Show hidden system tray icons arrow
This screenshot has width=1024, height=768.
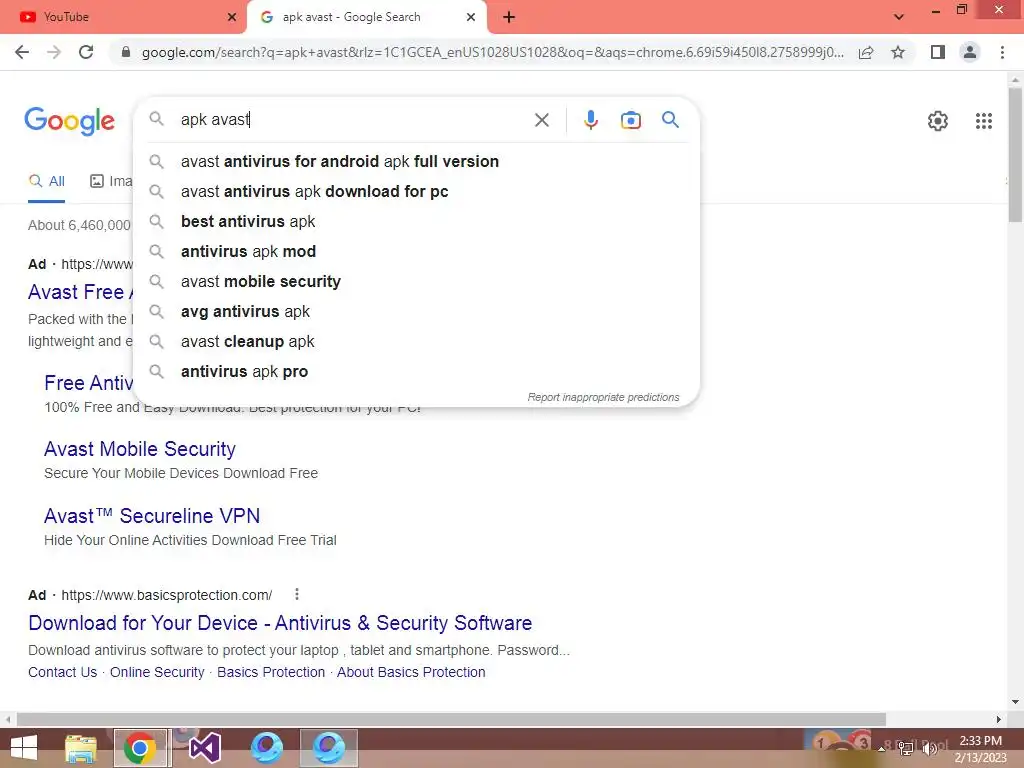[882, 749]
